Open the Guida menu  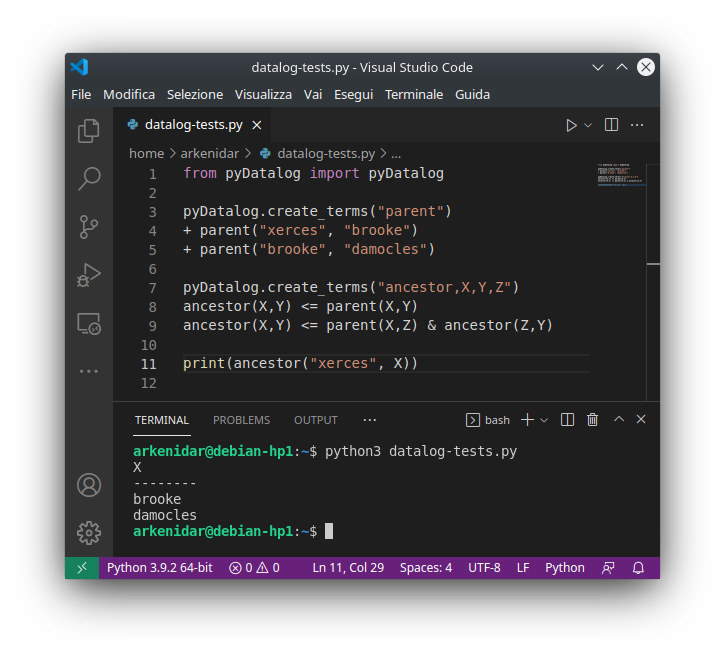[x=472, y=94]
